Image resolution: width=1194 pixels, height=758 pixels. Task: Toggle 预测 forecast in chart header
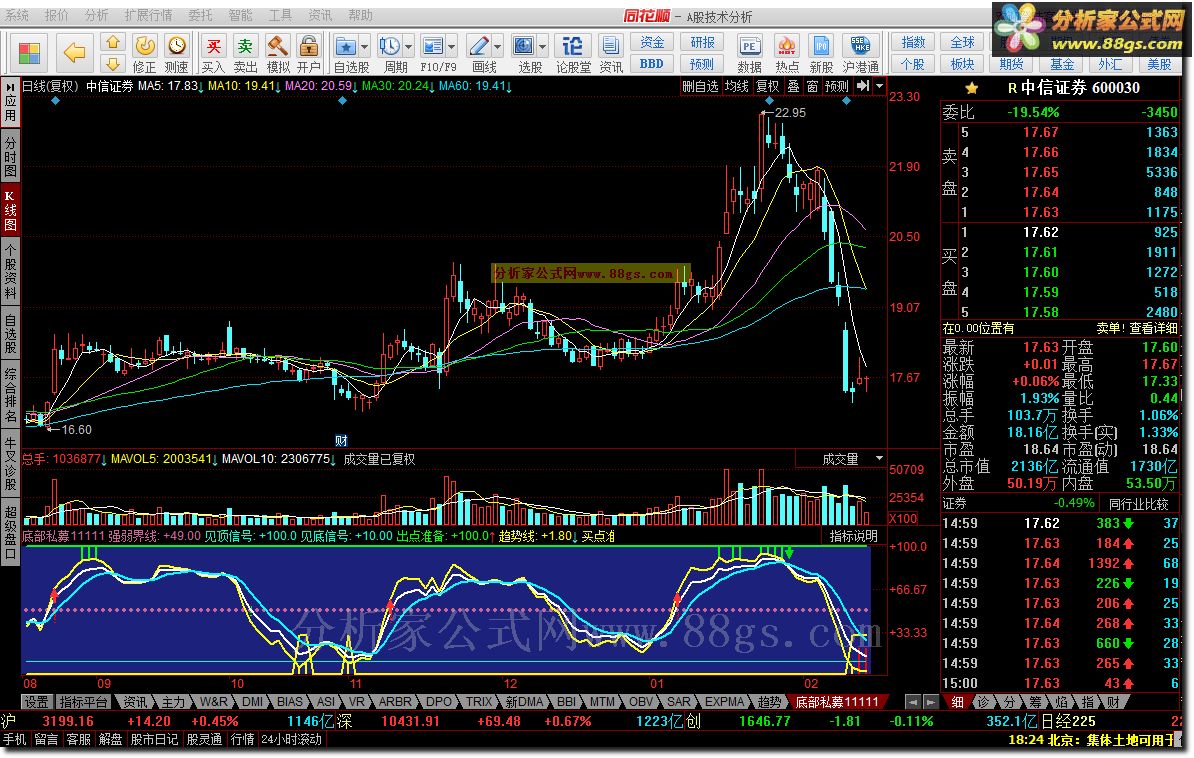837,87
